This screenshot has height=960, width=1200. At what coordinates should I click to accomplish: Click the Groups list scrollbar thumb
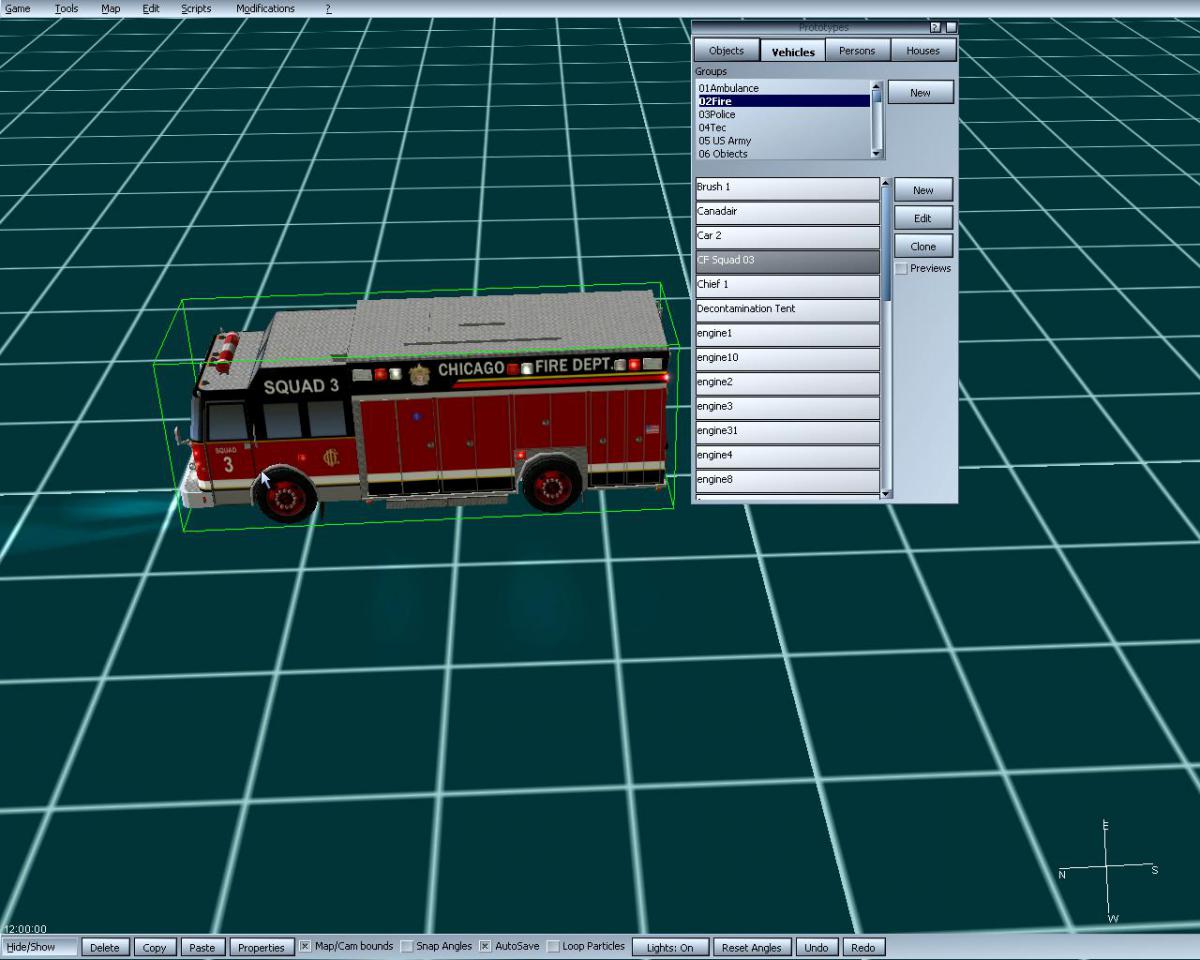[x=877, y=97]
